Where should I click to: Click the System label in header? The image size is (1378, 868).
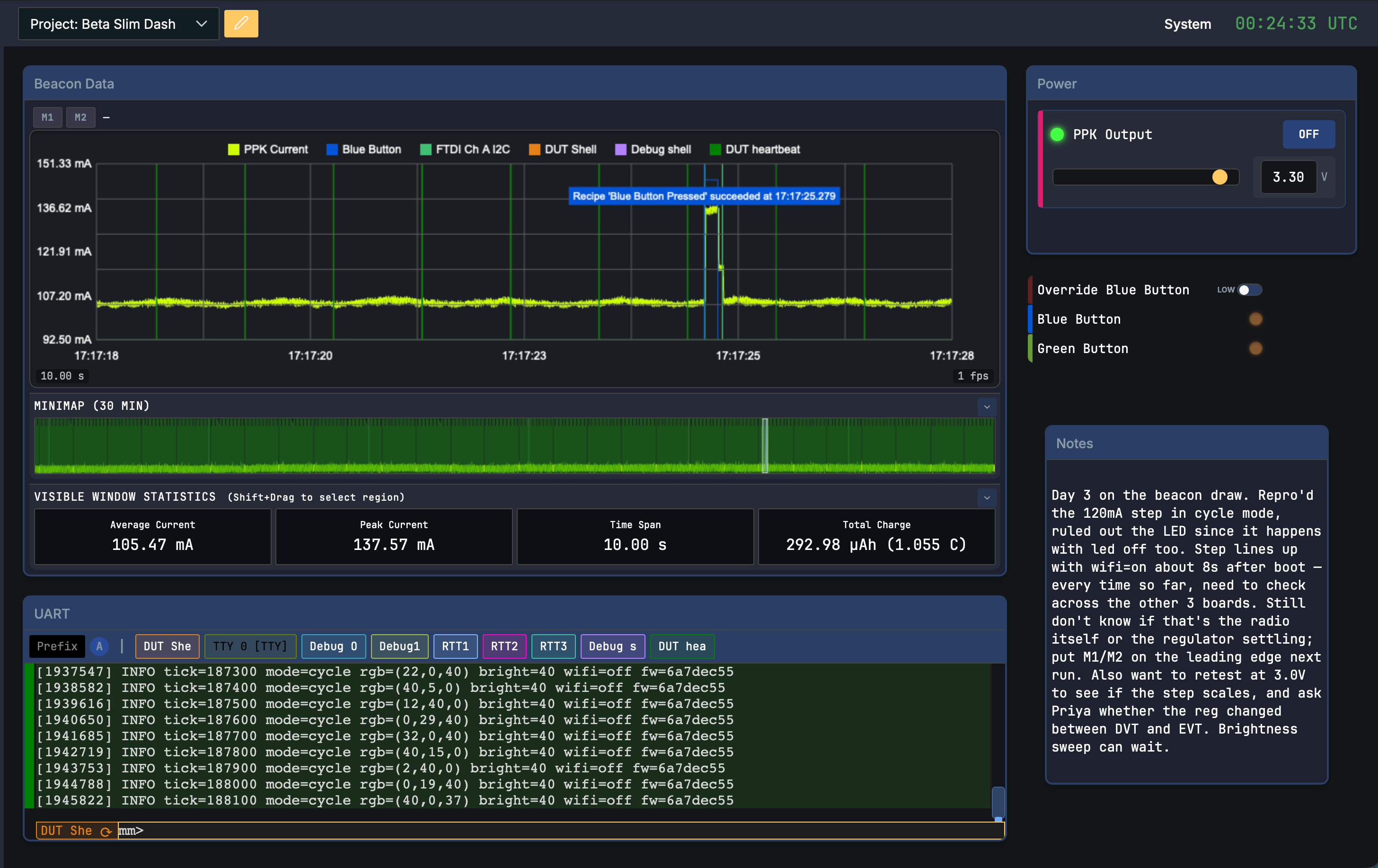click(x=1187, y=24)
